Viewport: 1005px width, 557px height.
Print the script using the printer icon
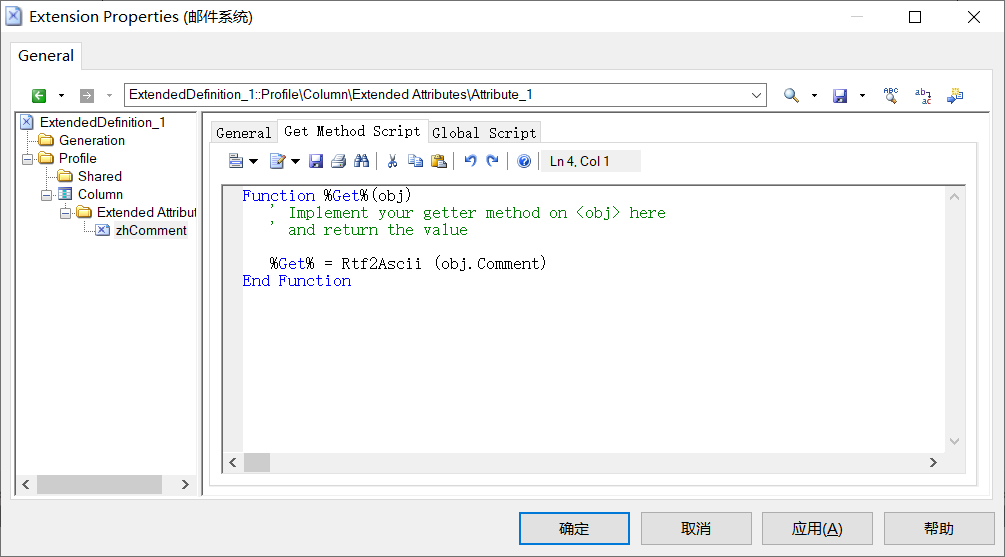click(x=338, y=162)
